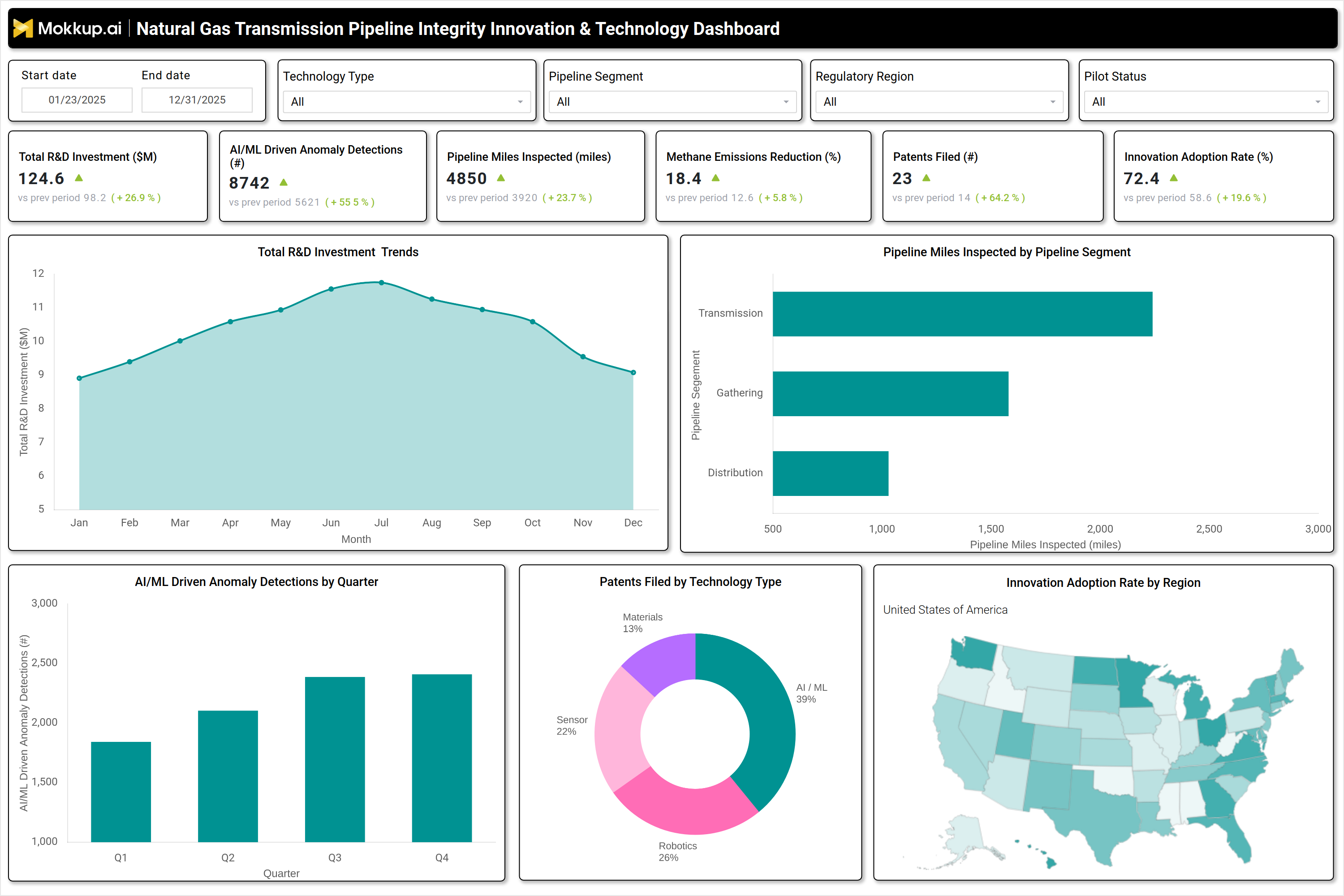
Task: Click the dashboard title in header bar
Action: click(458, 29)
